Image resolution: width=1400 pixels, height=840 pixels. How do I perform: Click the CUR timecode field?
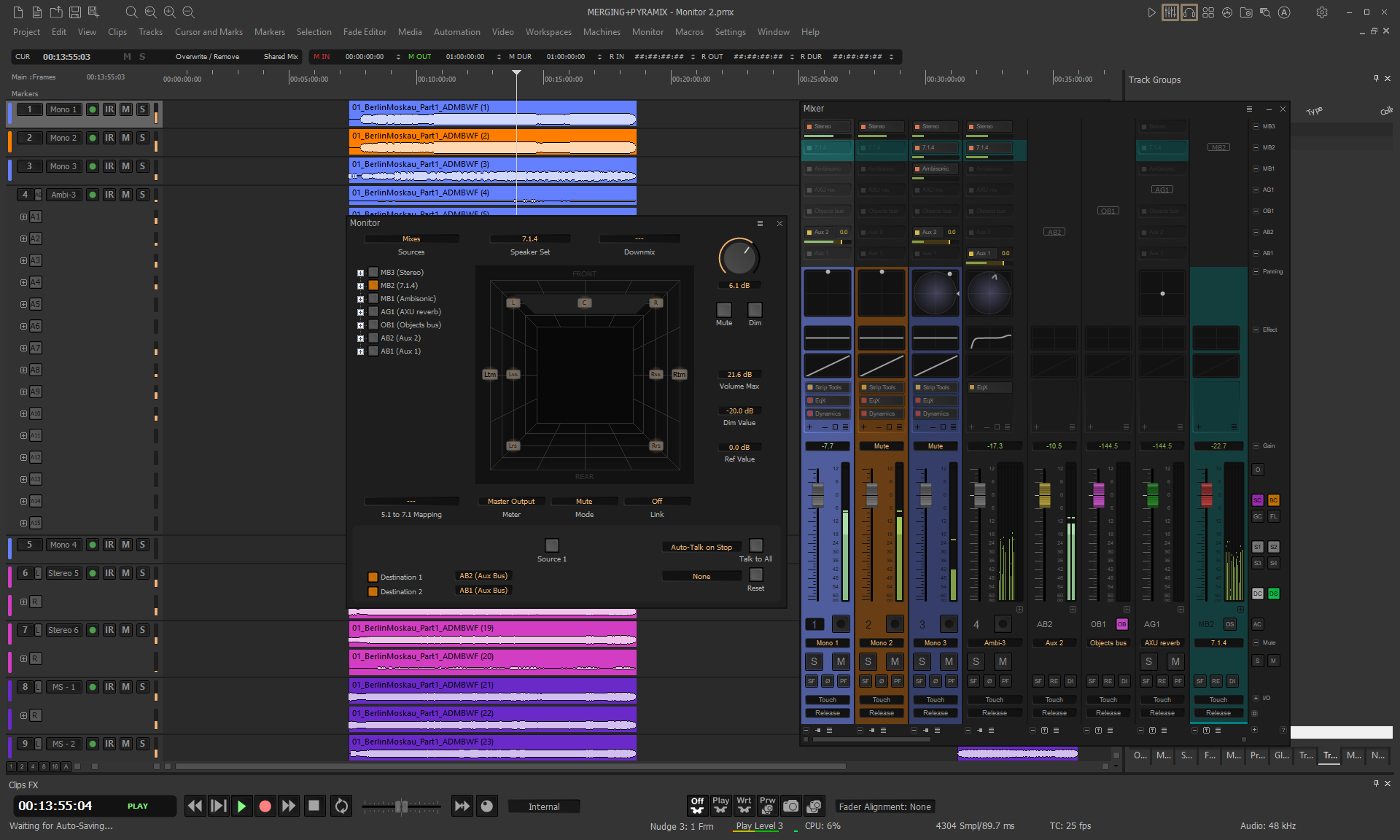pyautogui.click(x=66, y=57)
